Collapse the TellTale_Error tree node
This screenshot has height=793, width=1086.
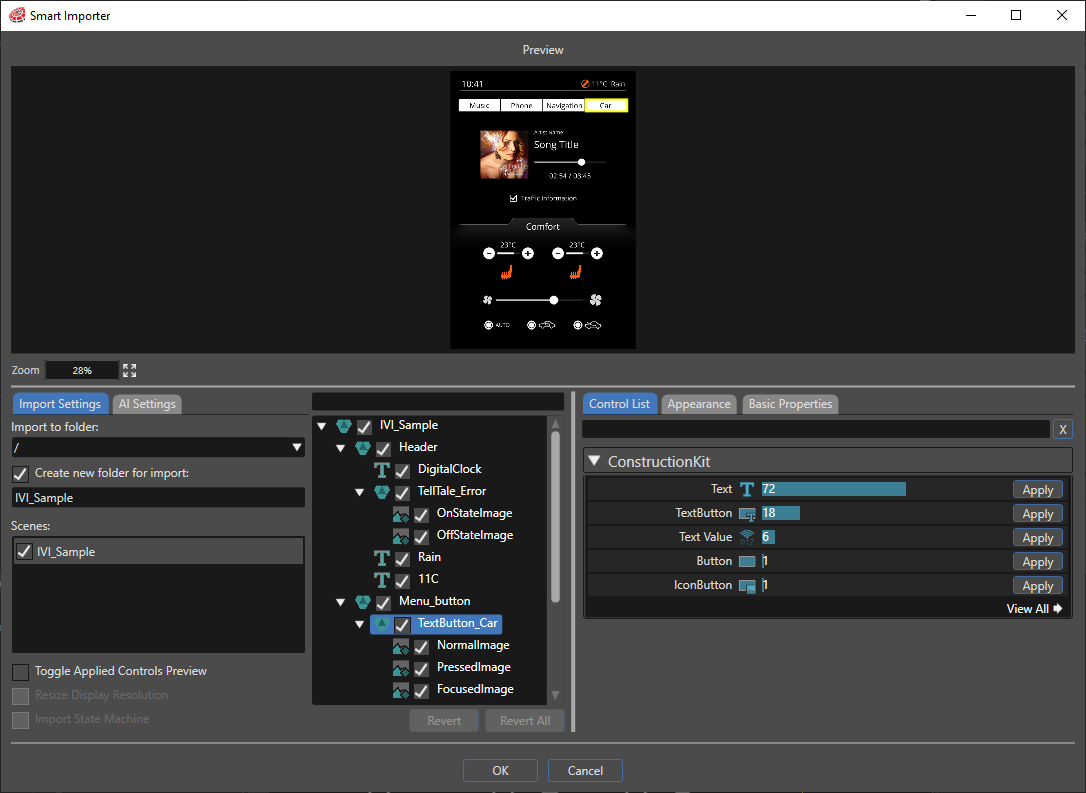(359, 492)
